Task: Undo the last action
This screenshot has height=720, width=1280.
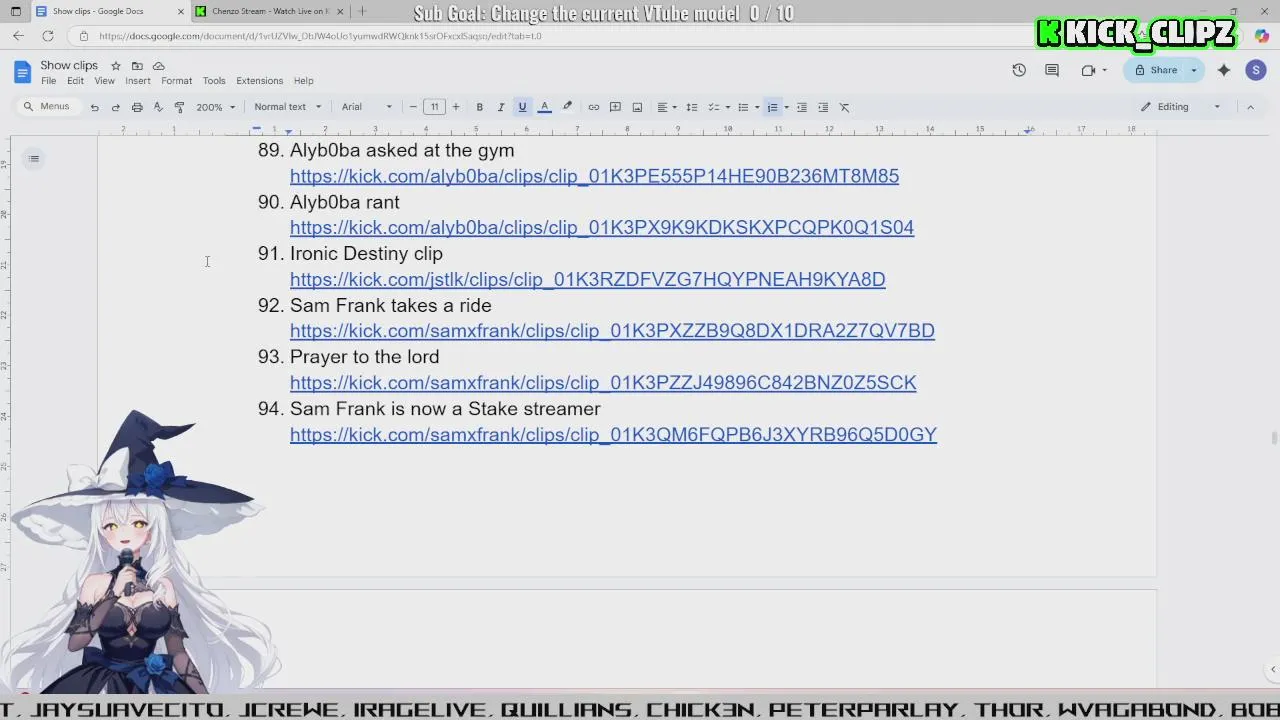Action: [x=94, y=107]
